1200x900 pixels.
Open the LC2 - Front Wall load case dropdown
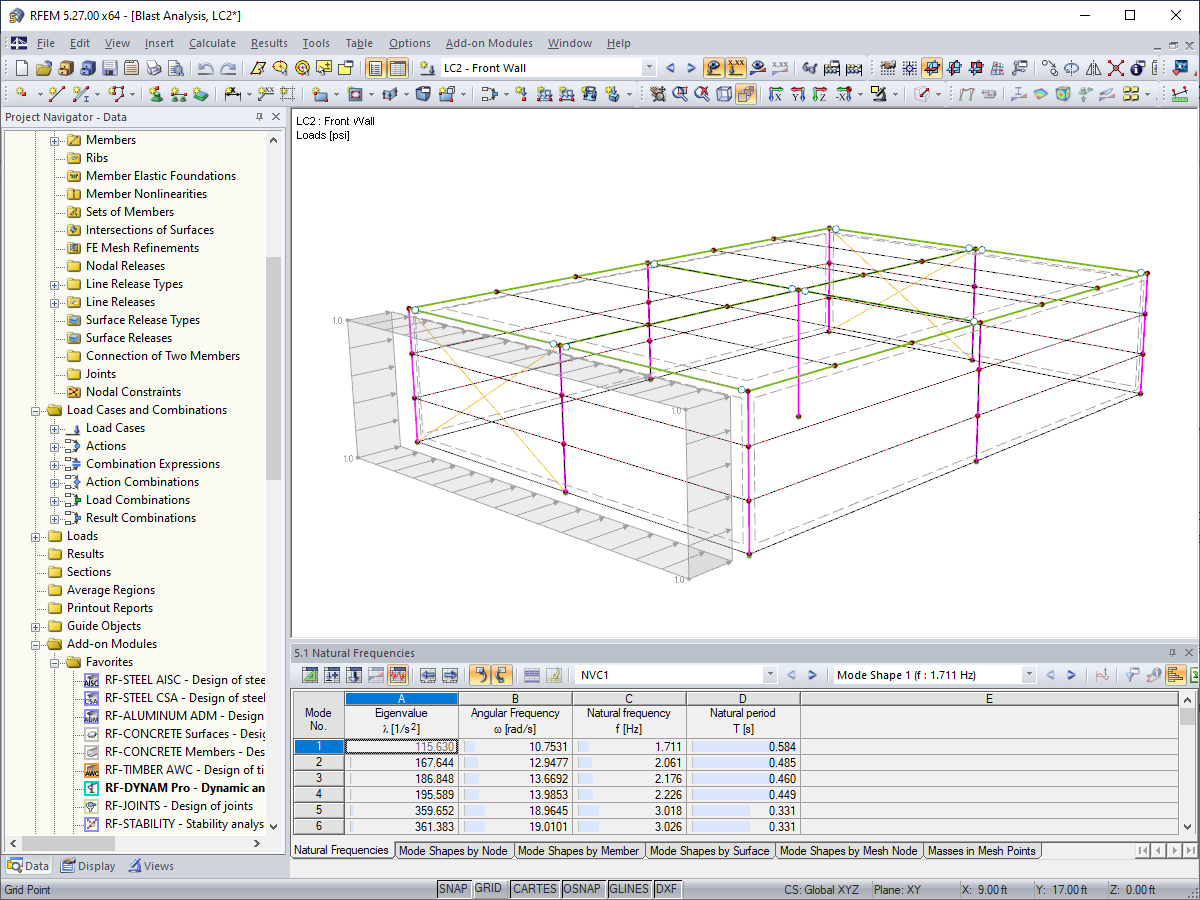pos(649,68)
